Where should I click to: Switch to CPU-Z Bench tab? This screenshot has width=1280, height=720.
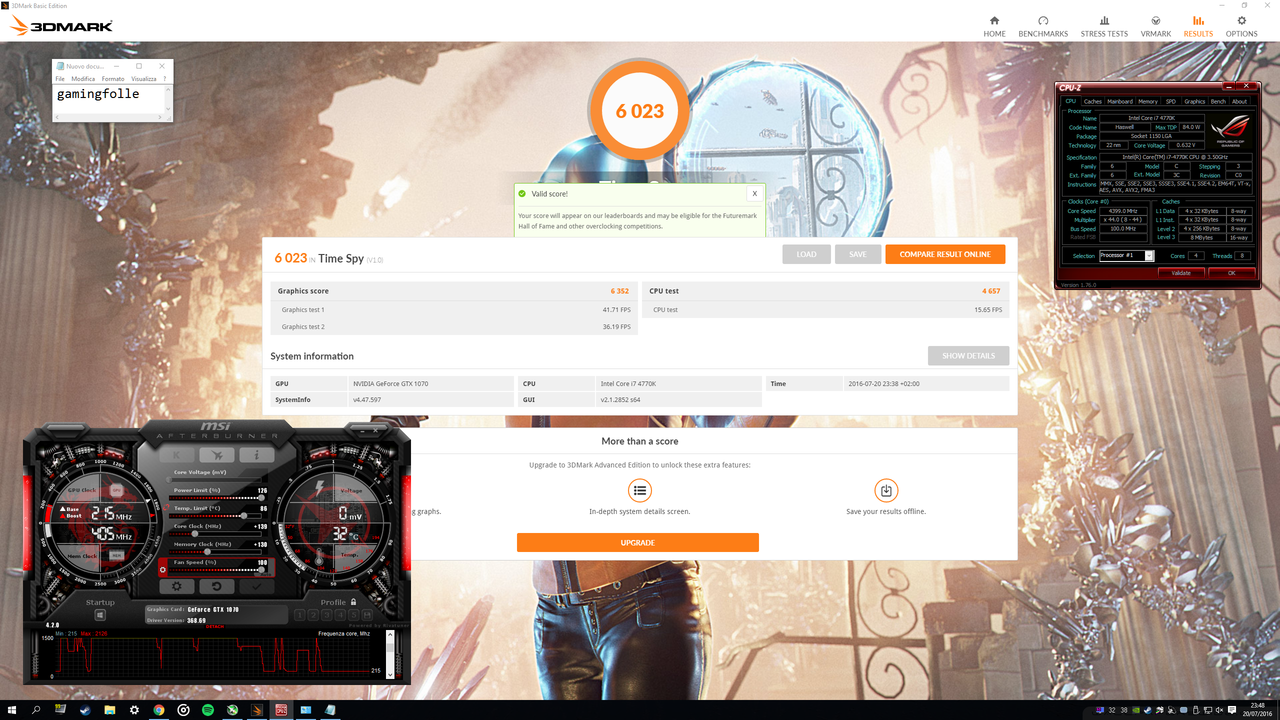click(1218, 101)
